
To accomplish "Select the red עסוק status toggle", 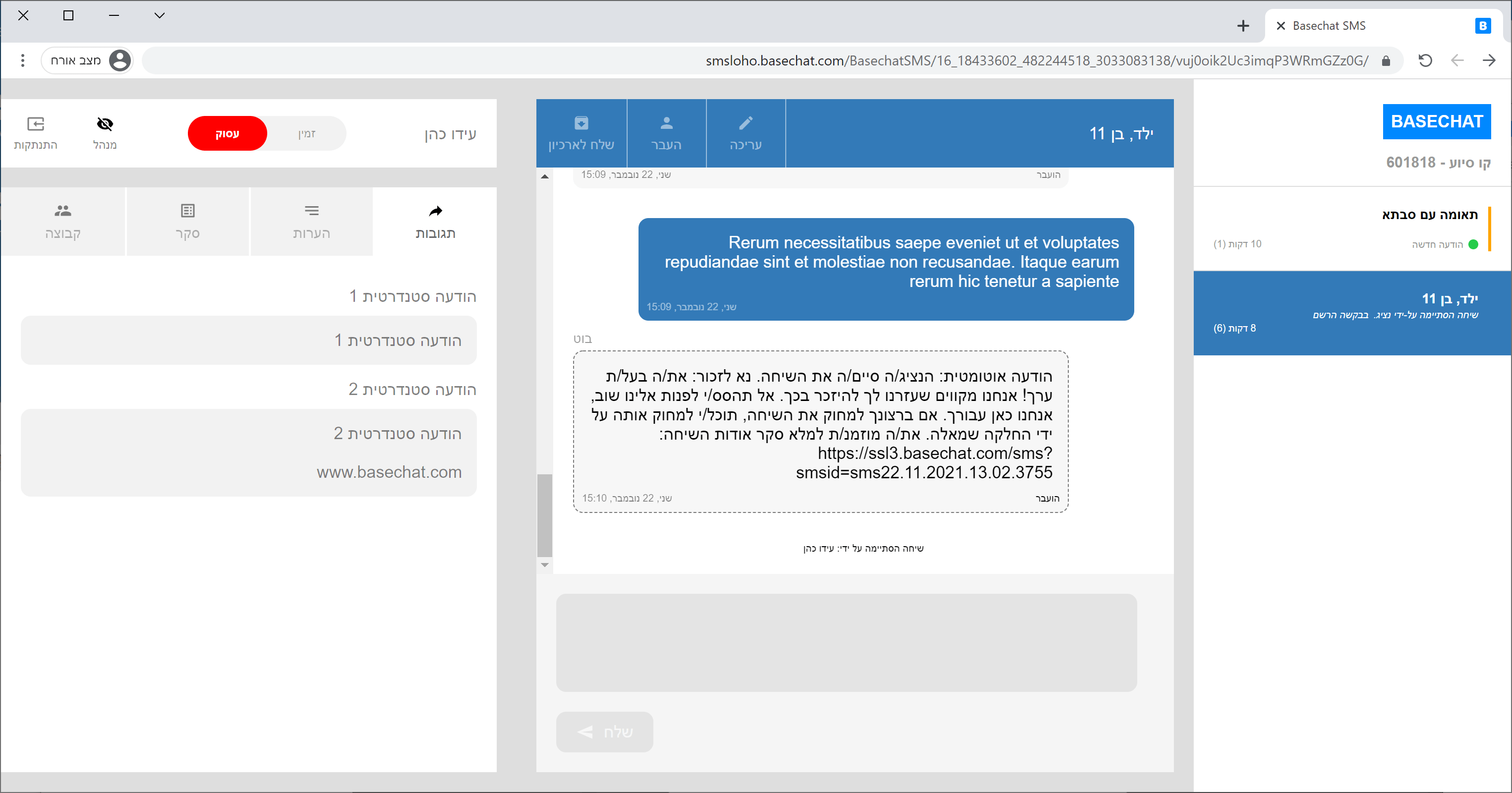I will (227, 134).
